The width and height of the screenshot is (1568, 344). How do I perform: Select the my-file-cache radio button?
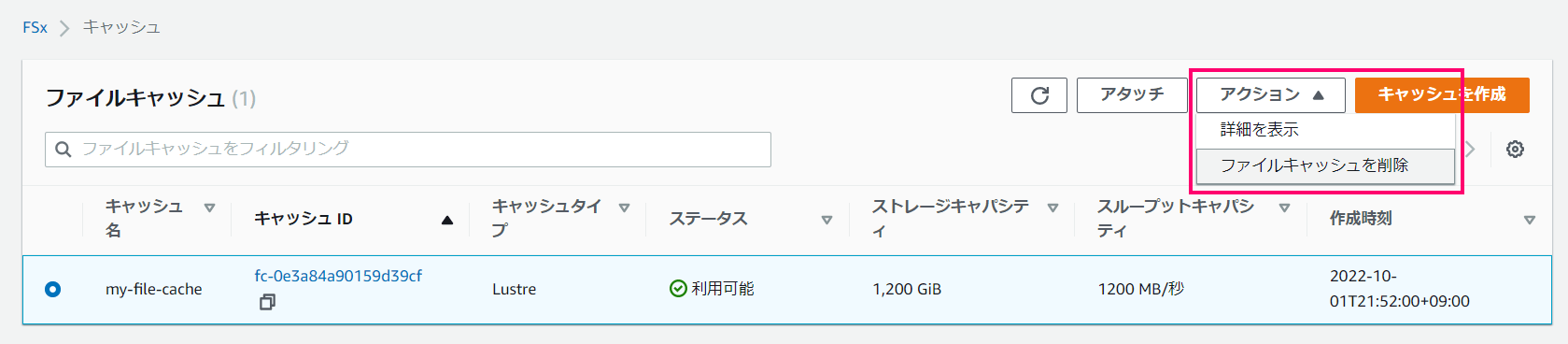tap(52, 289)
